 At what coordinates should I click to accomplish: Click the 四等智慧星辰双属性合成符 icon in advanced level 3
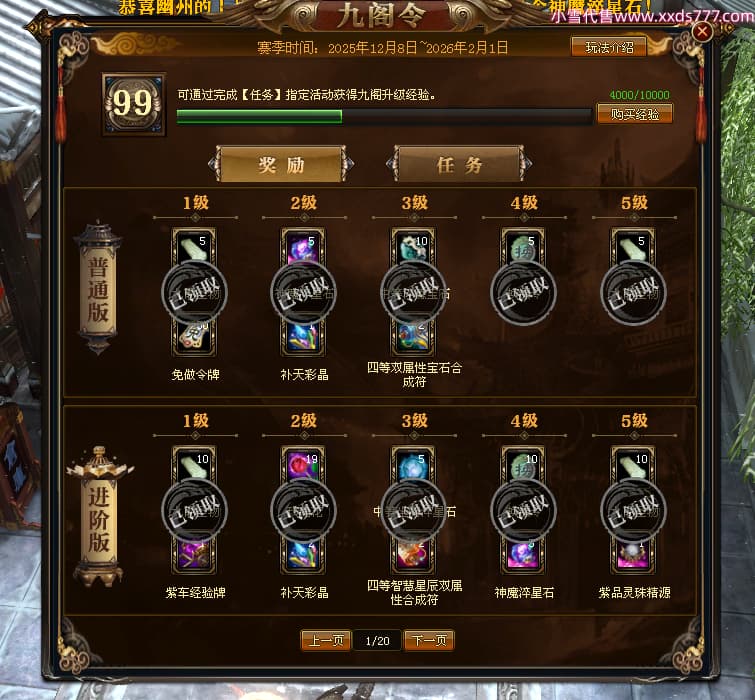(x=413, y=555)
